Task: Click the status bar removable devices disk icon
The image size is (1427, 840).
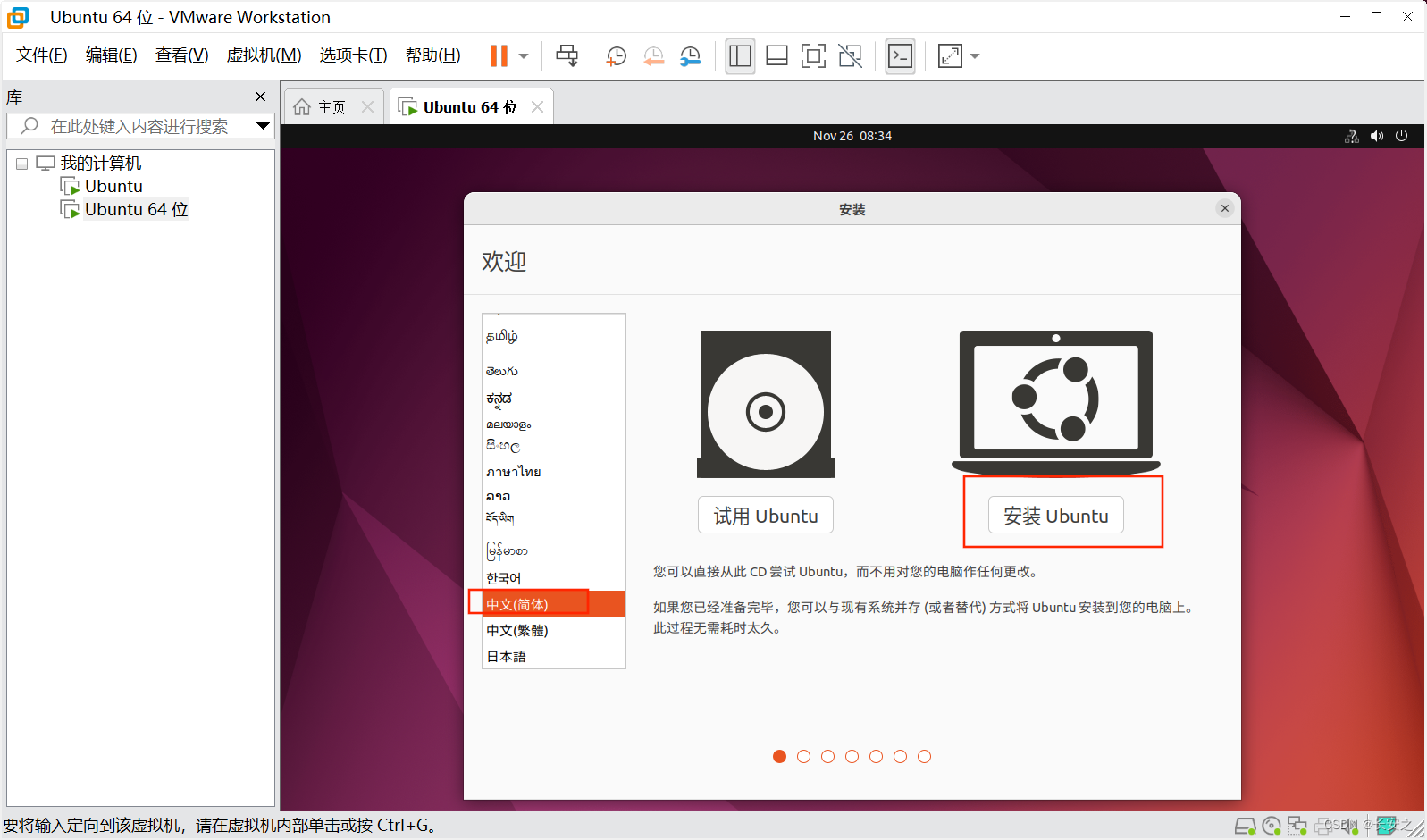Action: click(1245, 826)
